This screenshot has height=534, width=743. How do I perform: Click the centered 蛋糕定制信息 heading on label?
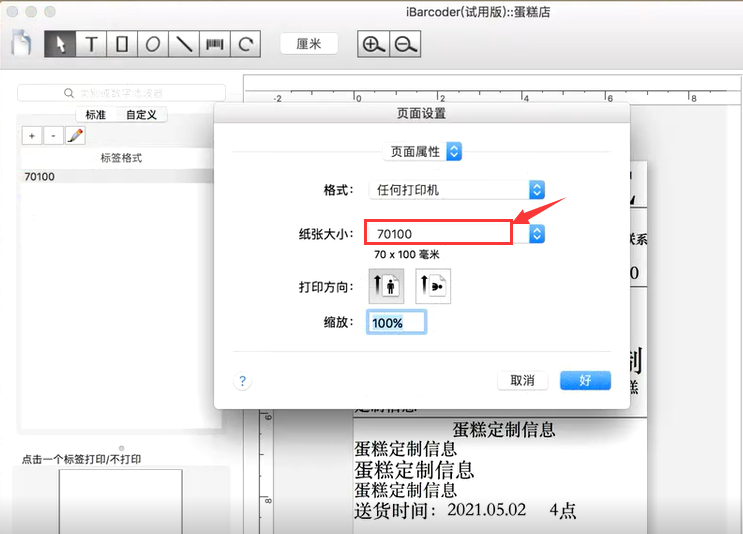[x=503, y=429]
